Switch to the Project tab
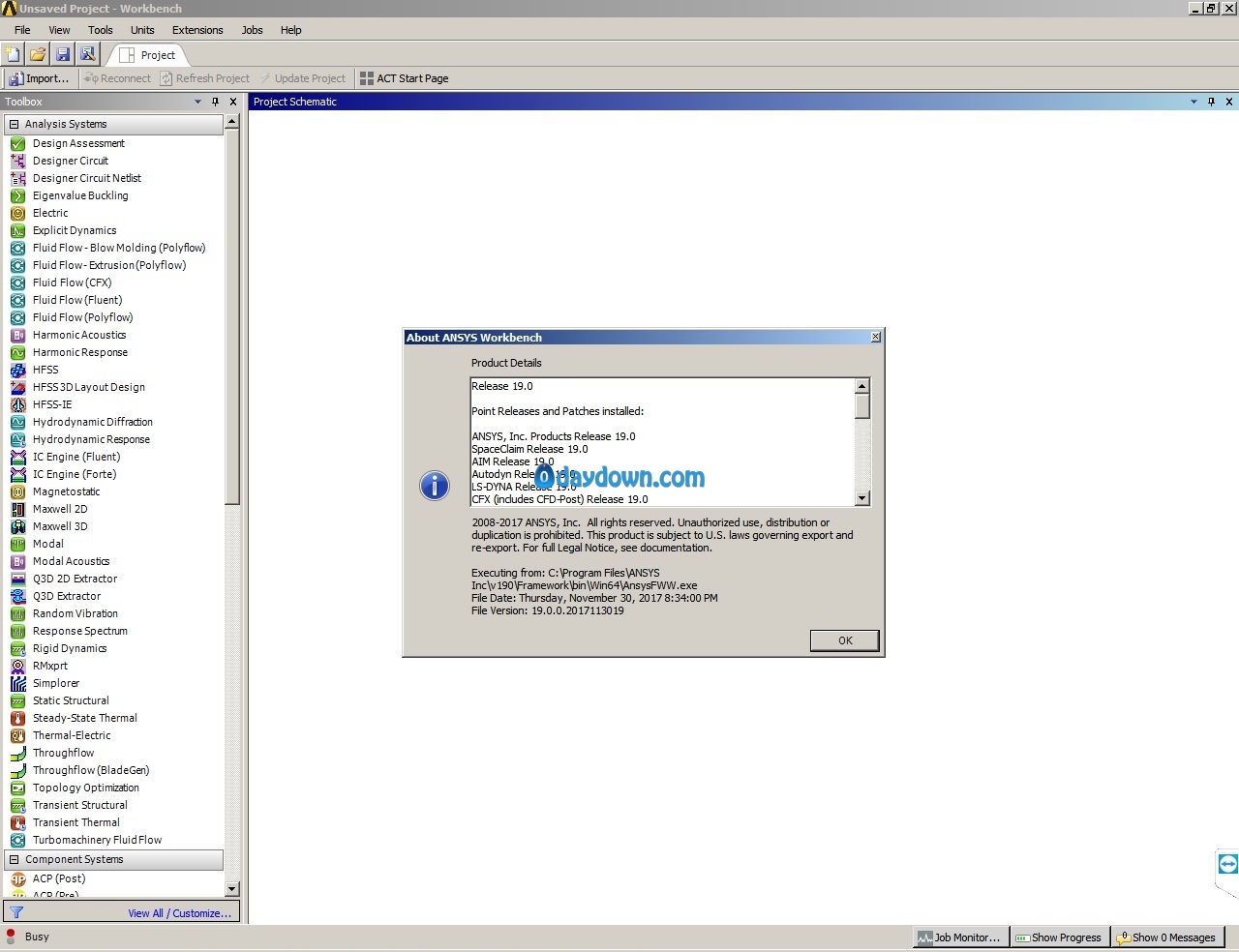The height and width of the screenshot is (952, 1239). coord(148,55)
